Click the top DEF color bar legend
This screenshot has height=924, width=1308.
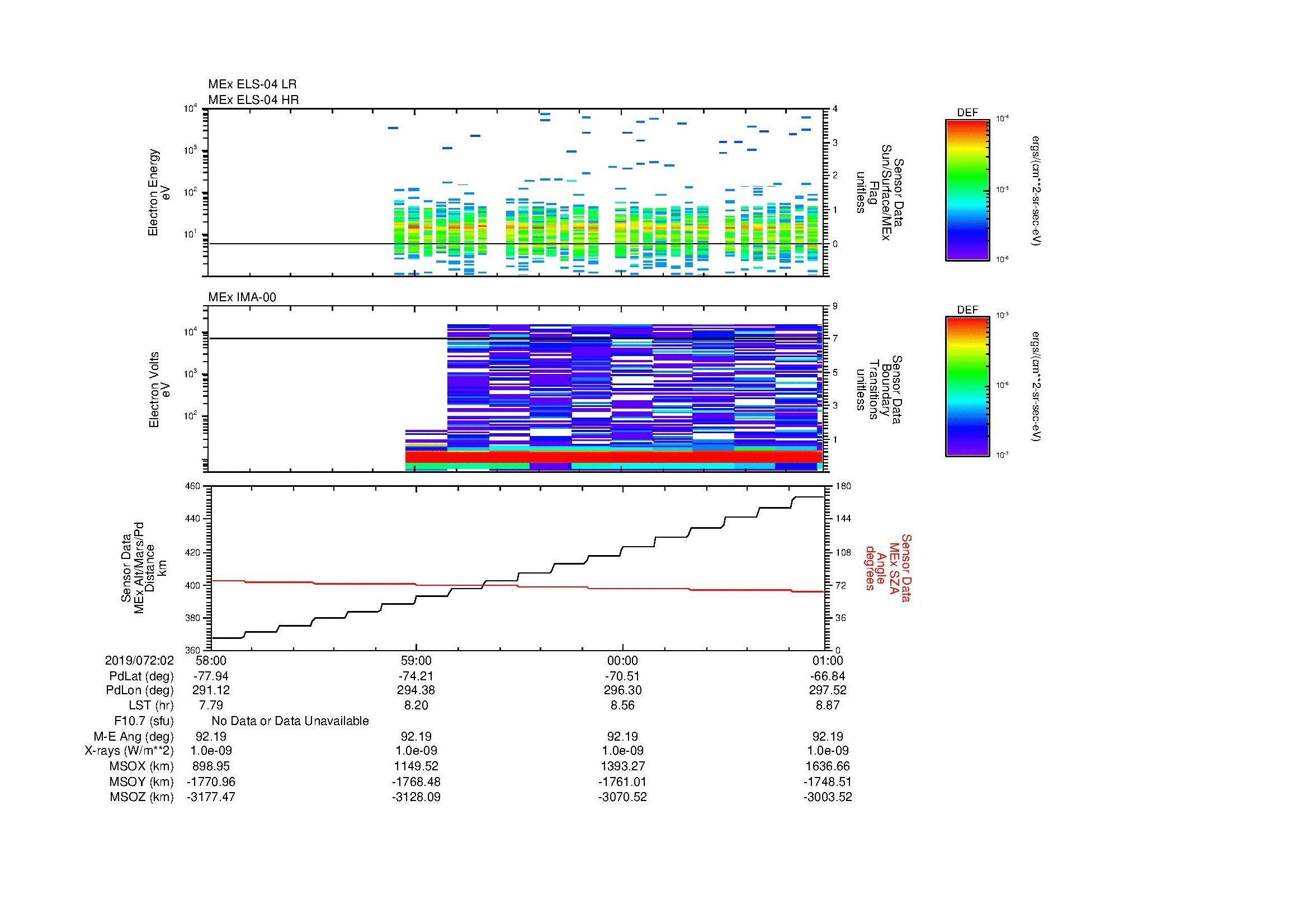pos(967,189)
